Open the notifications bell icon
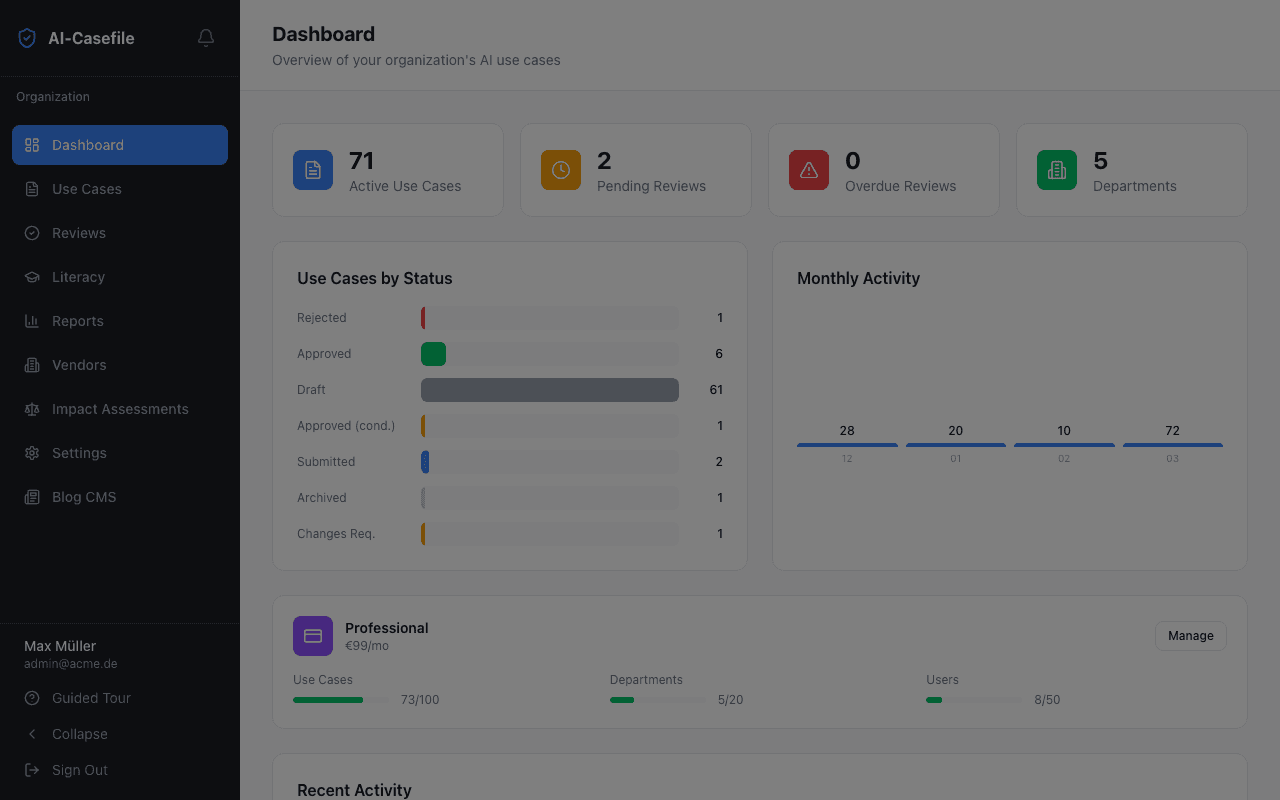This screenshot has height=800, width=1280. [205, 37]
